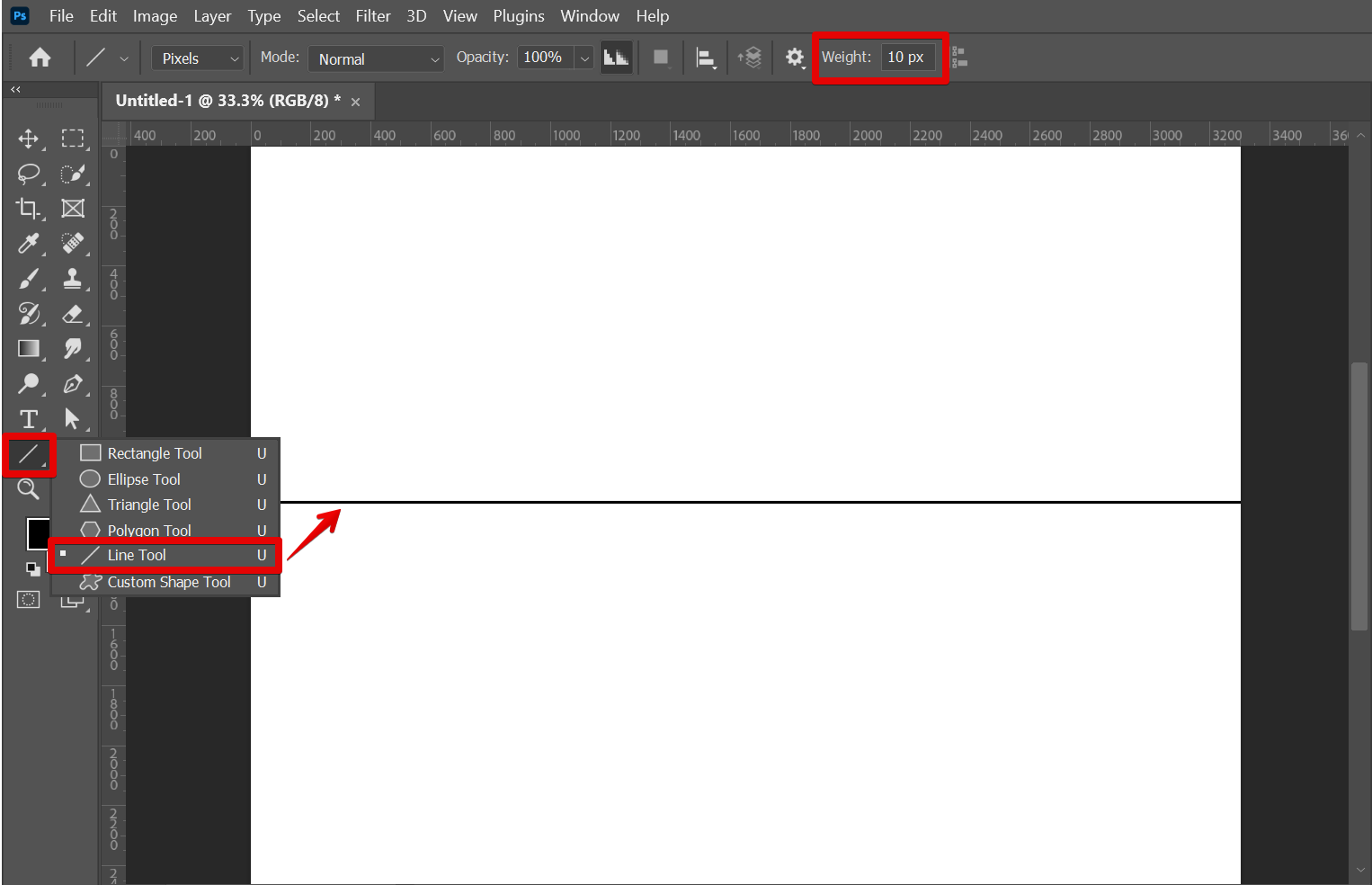Image resolution: width=1372 pixels, height=885 pixels.
Task: Select the Eraser tool
Action: [73, 314]
